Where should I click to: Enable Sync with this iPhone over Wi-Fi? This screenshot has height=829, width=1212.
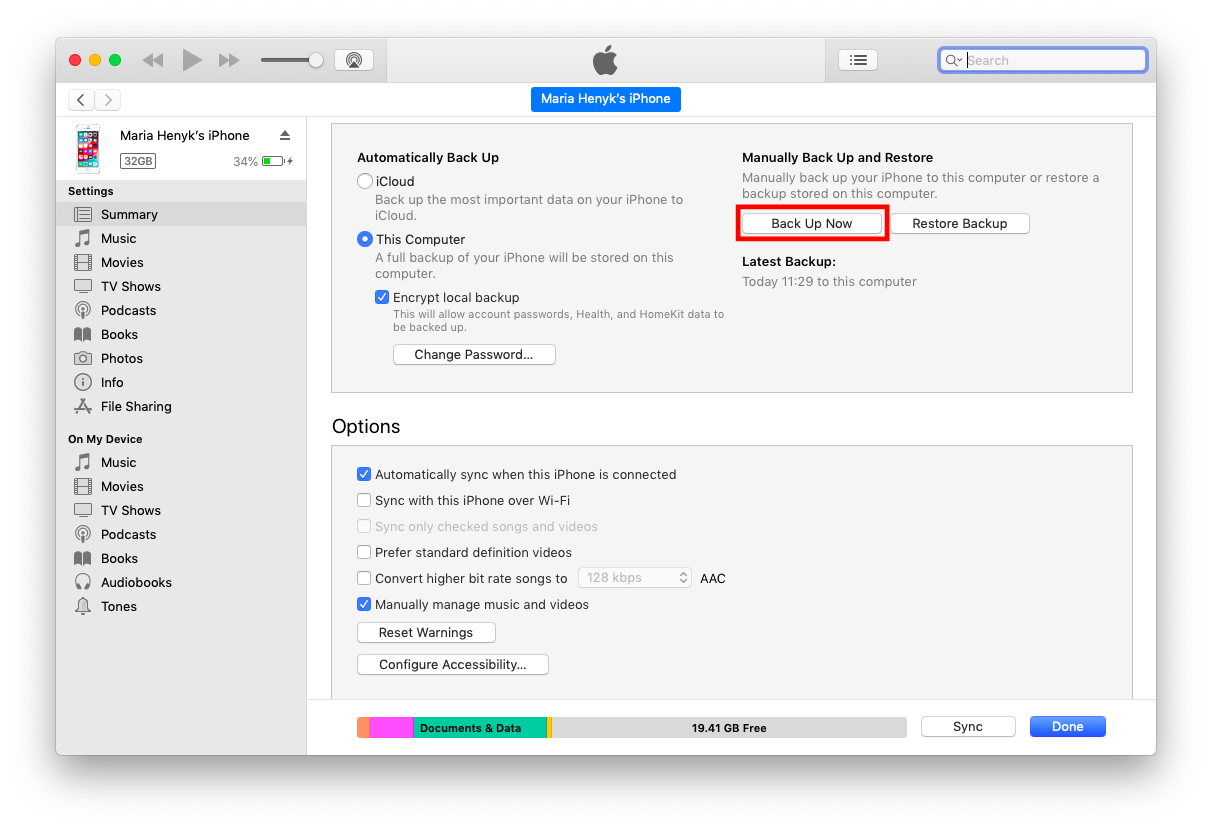click(364, 500)
